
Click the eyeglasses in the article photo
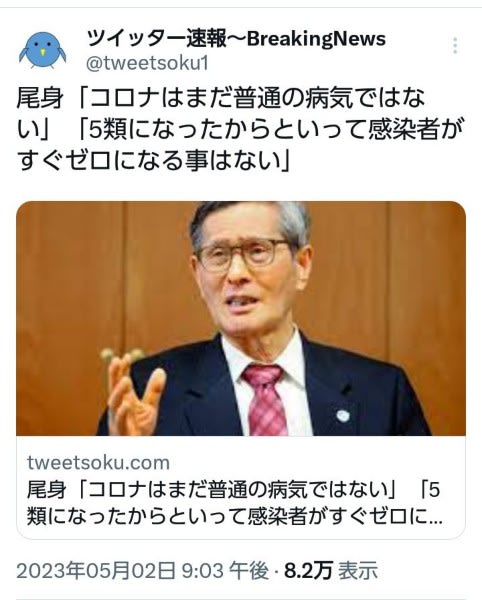pyautogui.click(x=243, y=254)
